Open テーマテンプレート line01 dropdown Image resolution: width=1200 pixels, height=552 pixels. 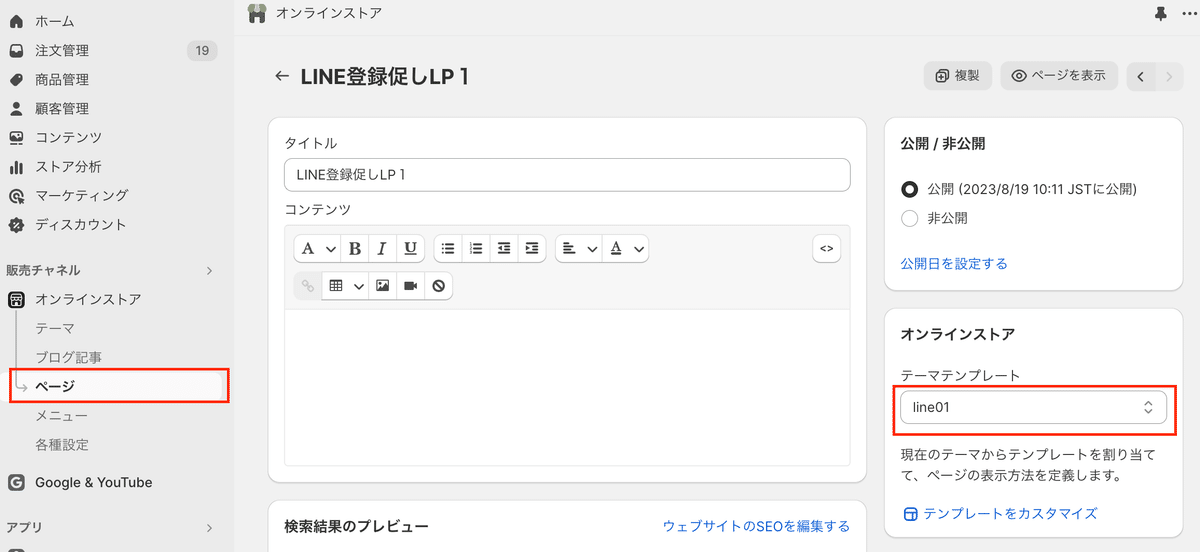[1033, 407]
